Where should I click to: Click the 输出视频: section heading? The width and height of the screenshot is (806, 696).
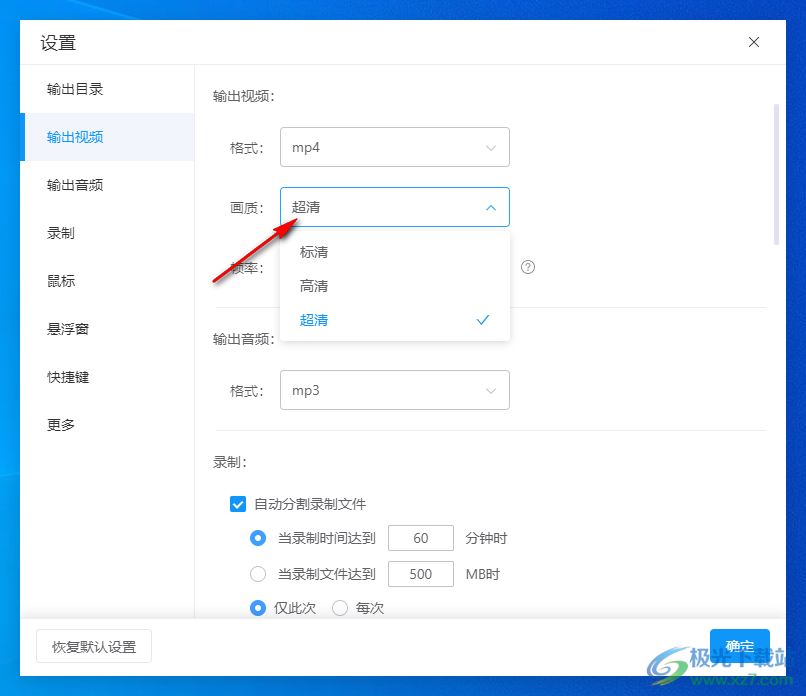point(244,96)
